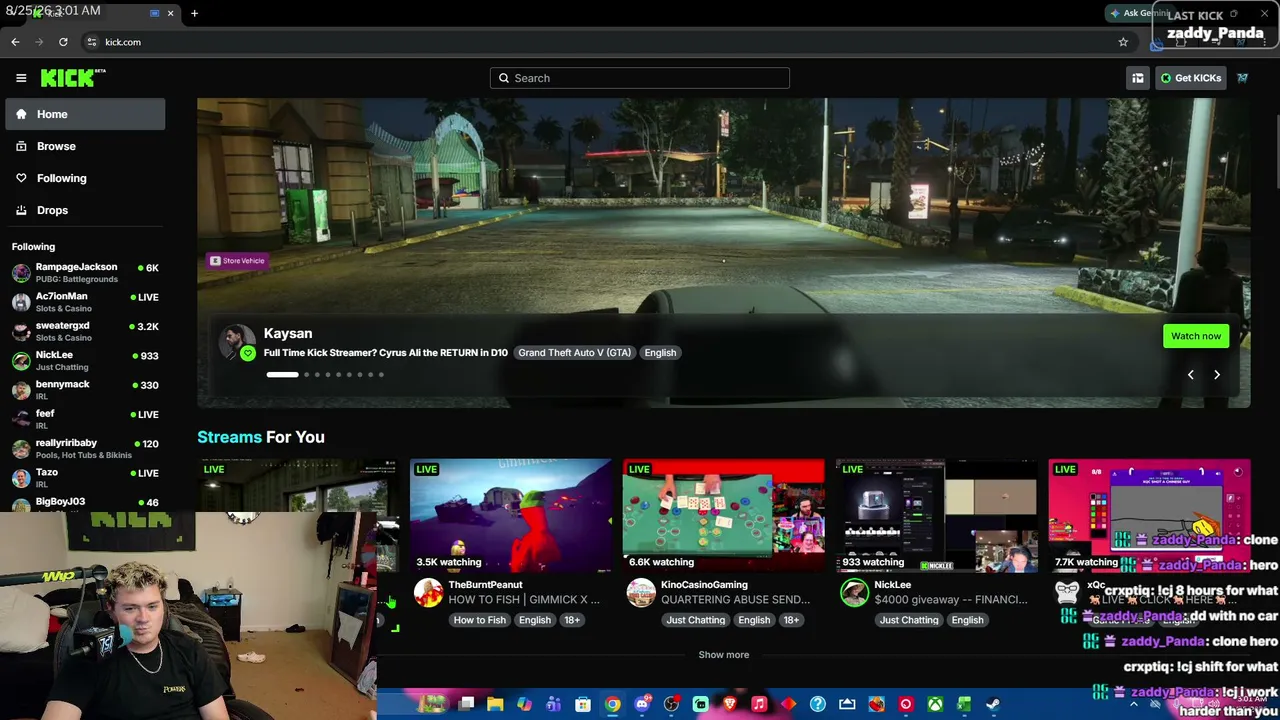
Task: Open the hamburger sidebar menu
Action: click(21, 78)
